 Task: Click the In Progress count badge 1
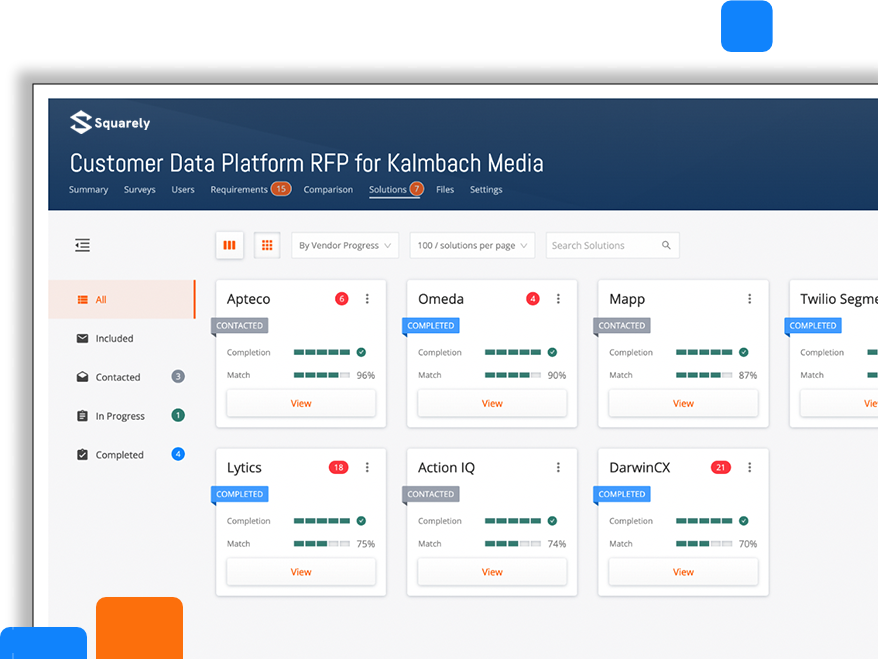[x=178, y=415]
